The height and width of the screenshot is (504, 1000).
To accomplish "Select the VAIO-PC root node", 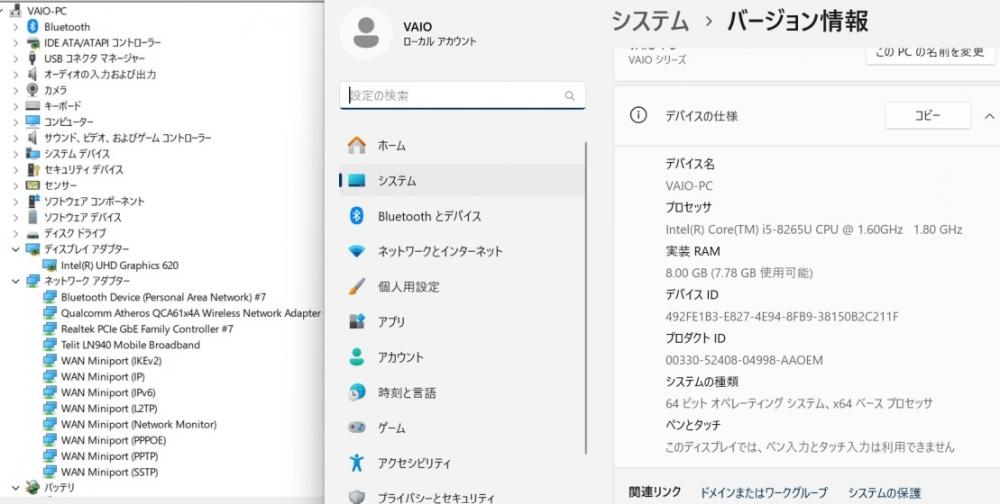I will 47,11.
